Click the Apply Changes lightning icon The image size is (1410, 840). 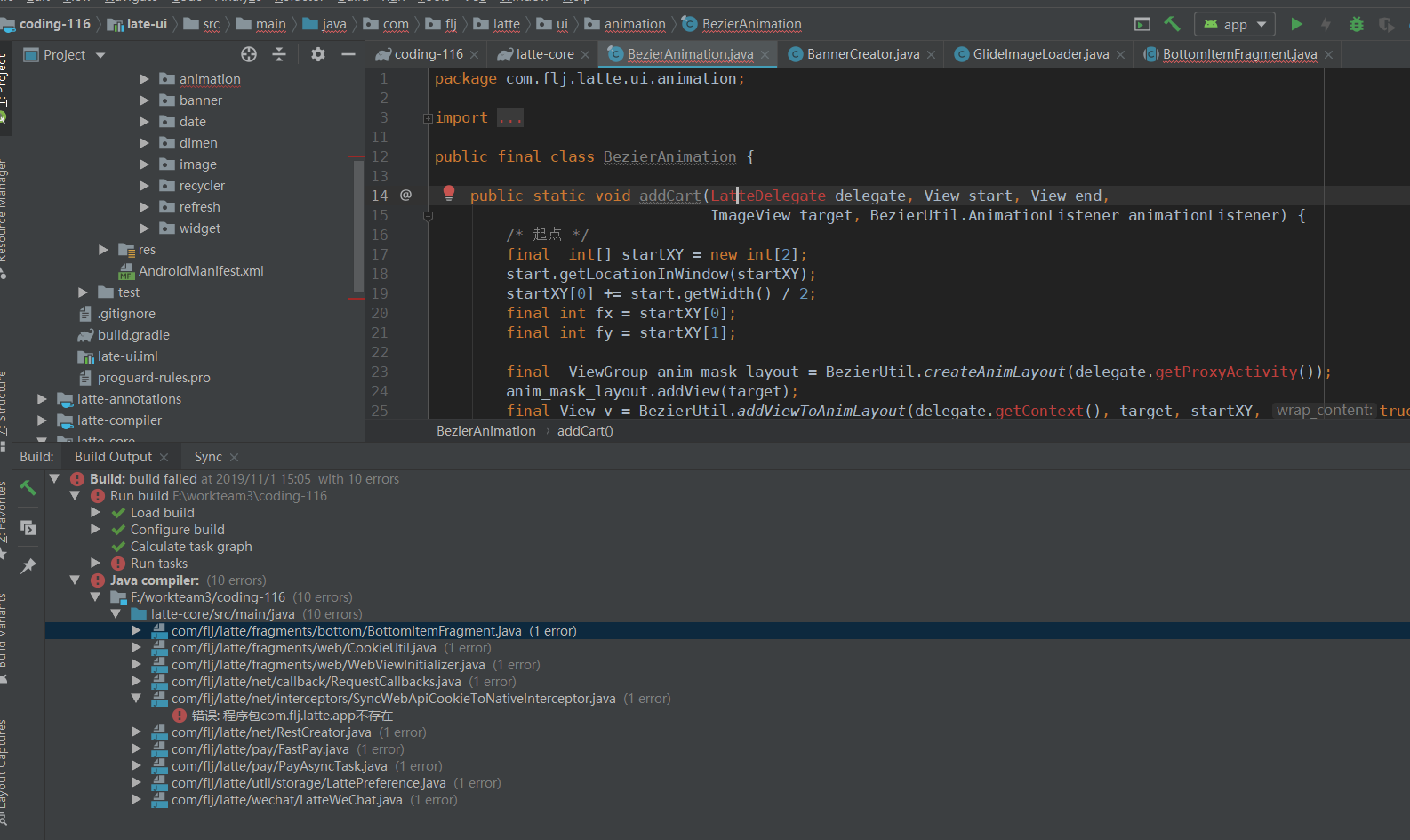tap(1326, 24)
